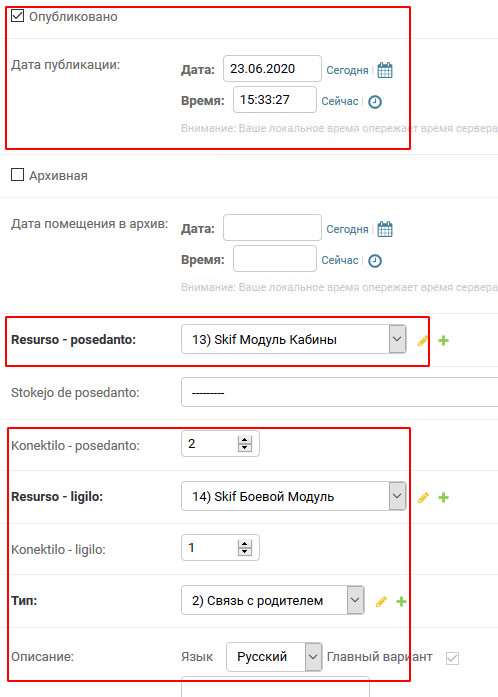Open calendar icon for archive date
The image size is (498, 697).
click(x=385, y=229)
